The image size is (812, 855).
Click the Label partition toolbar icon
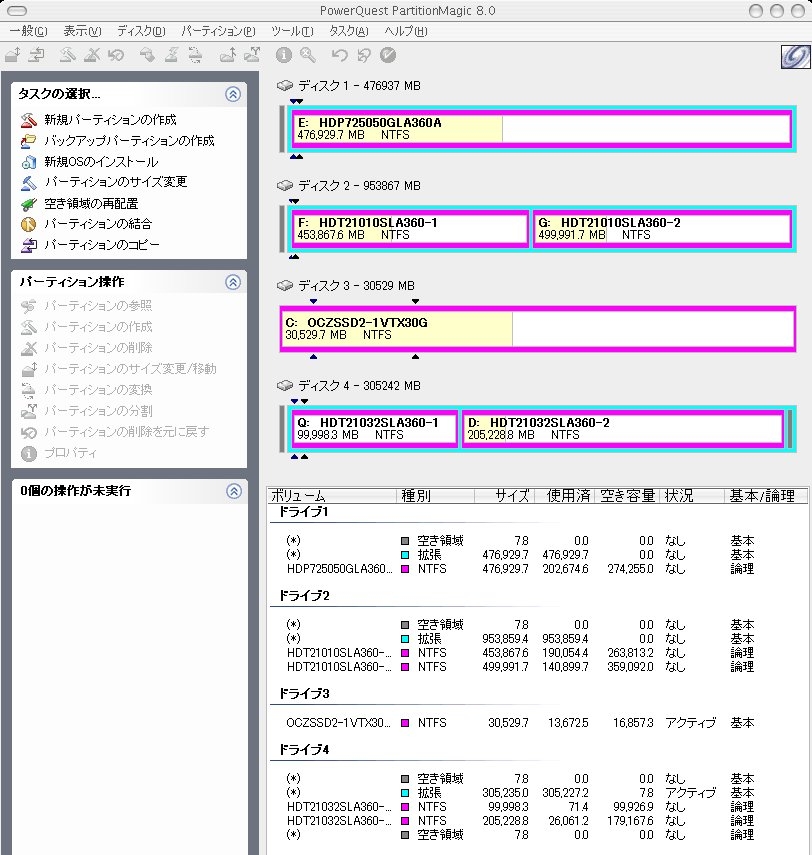(x=147, y=55)
